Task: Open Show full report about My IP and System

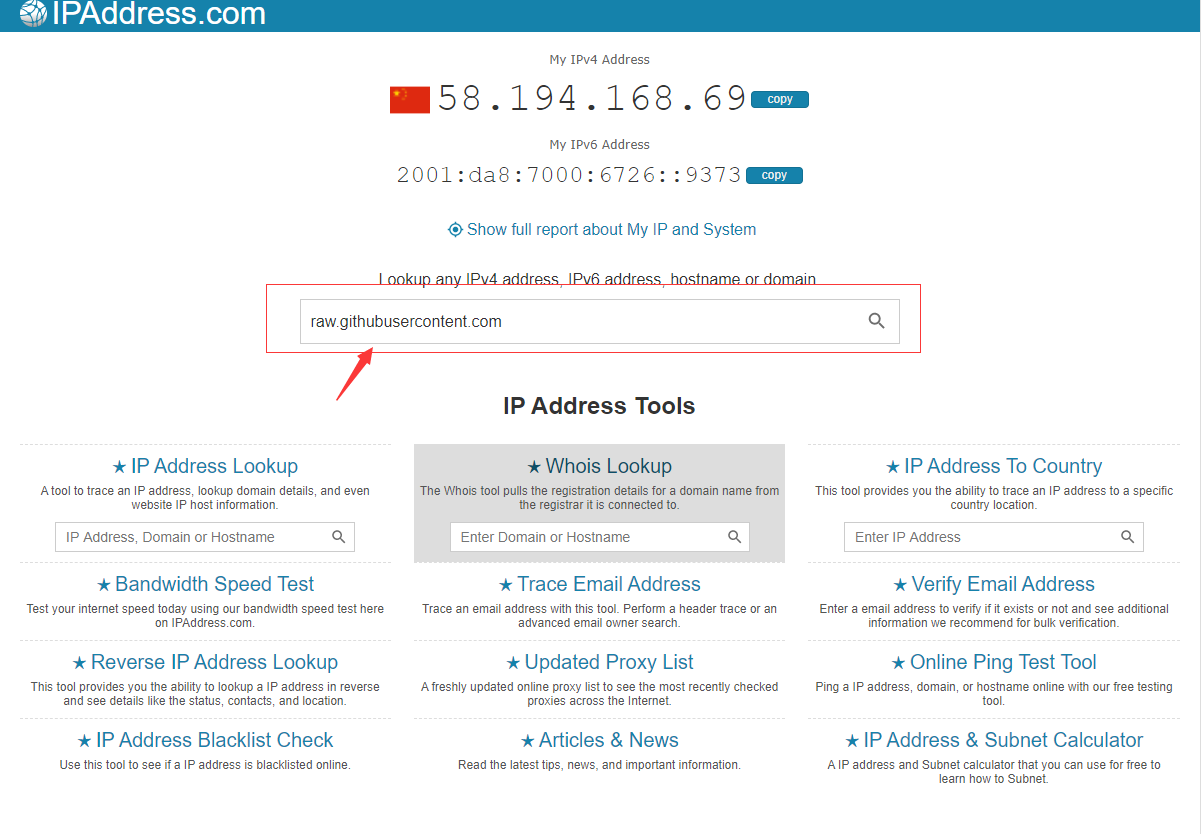Action: tap(611, 229)
